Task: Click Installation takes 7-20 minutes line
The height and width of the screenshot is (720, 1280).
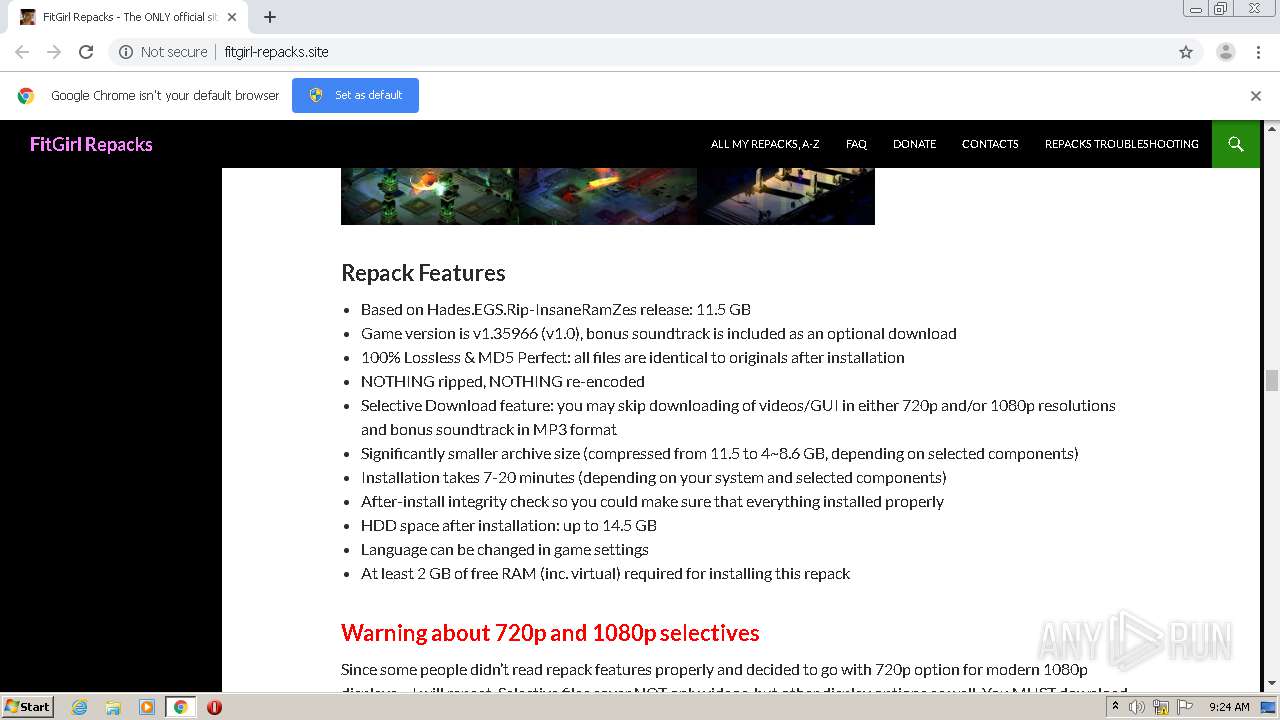Action: (x=654, y=477)
